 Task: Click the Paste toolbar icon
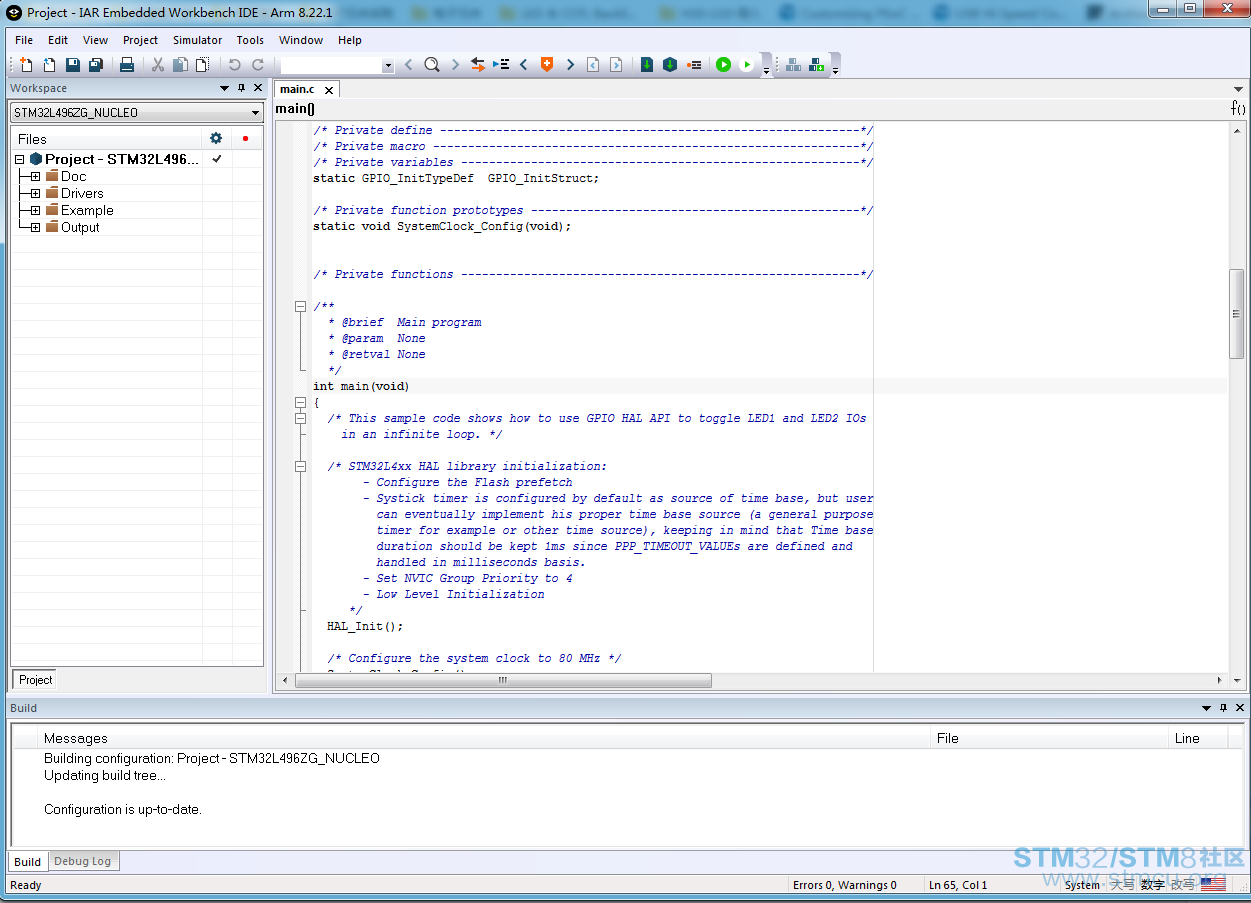(x=203, y=65)
